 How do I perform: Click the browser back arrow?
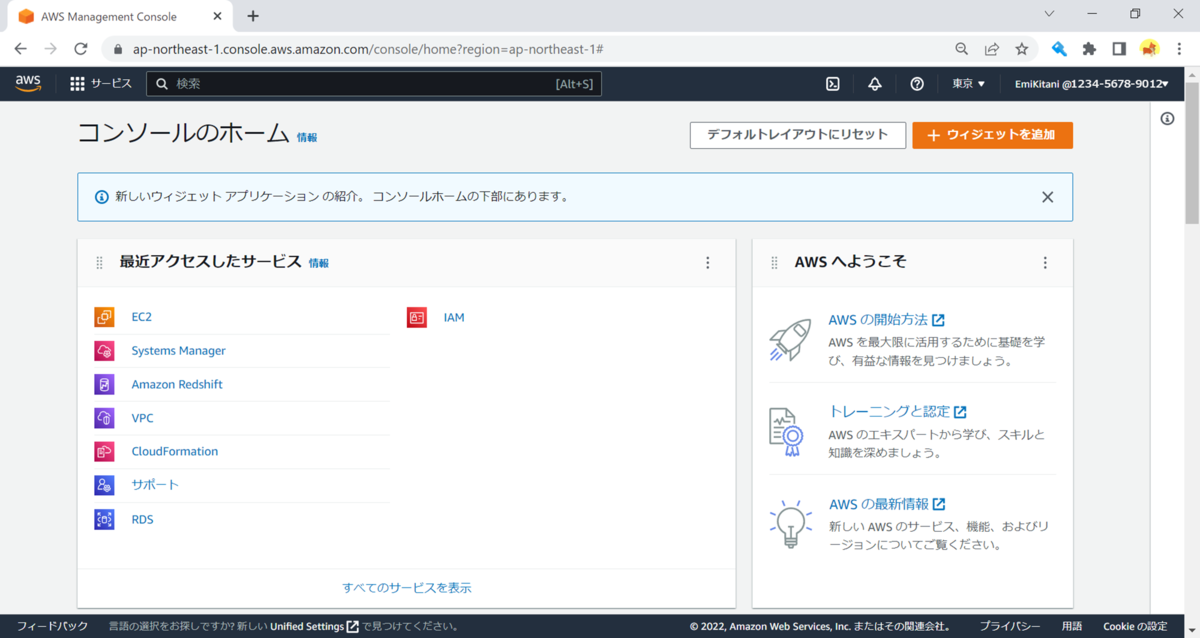20,48
